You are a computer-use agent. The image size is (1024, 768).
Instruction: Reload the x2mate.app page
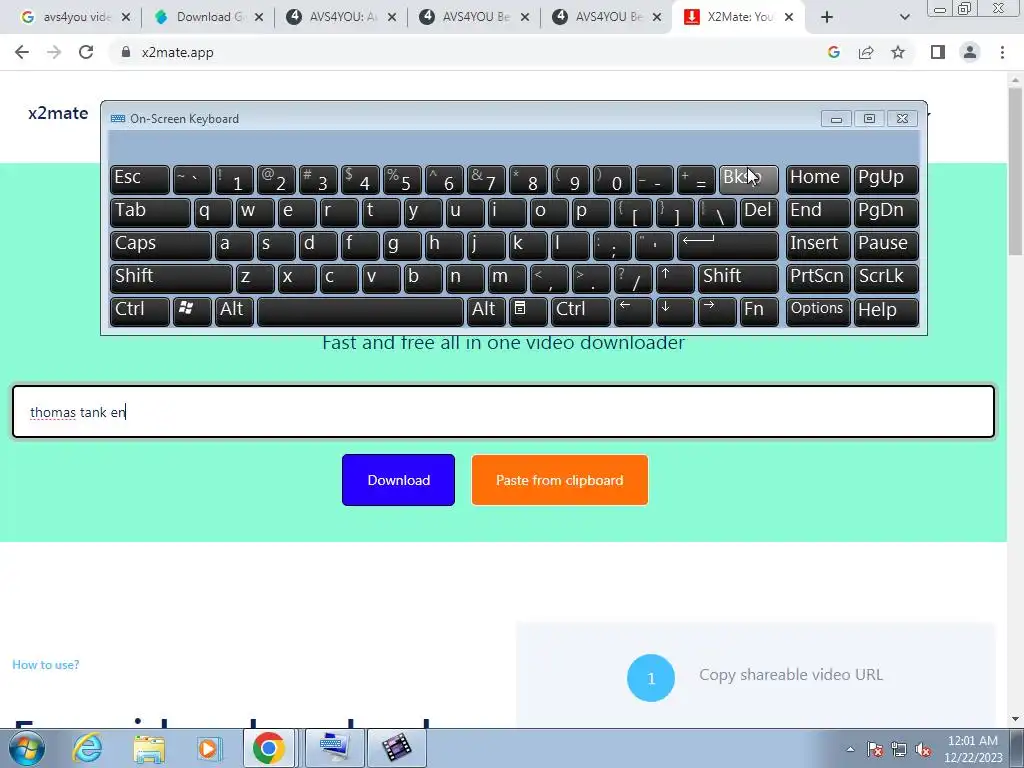pyautogui.click(x=86, y=52)
